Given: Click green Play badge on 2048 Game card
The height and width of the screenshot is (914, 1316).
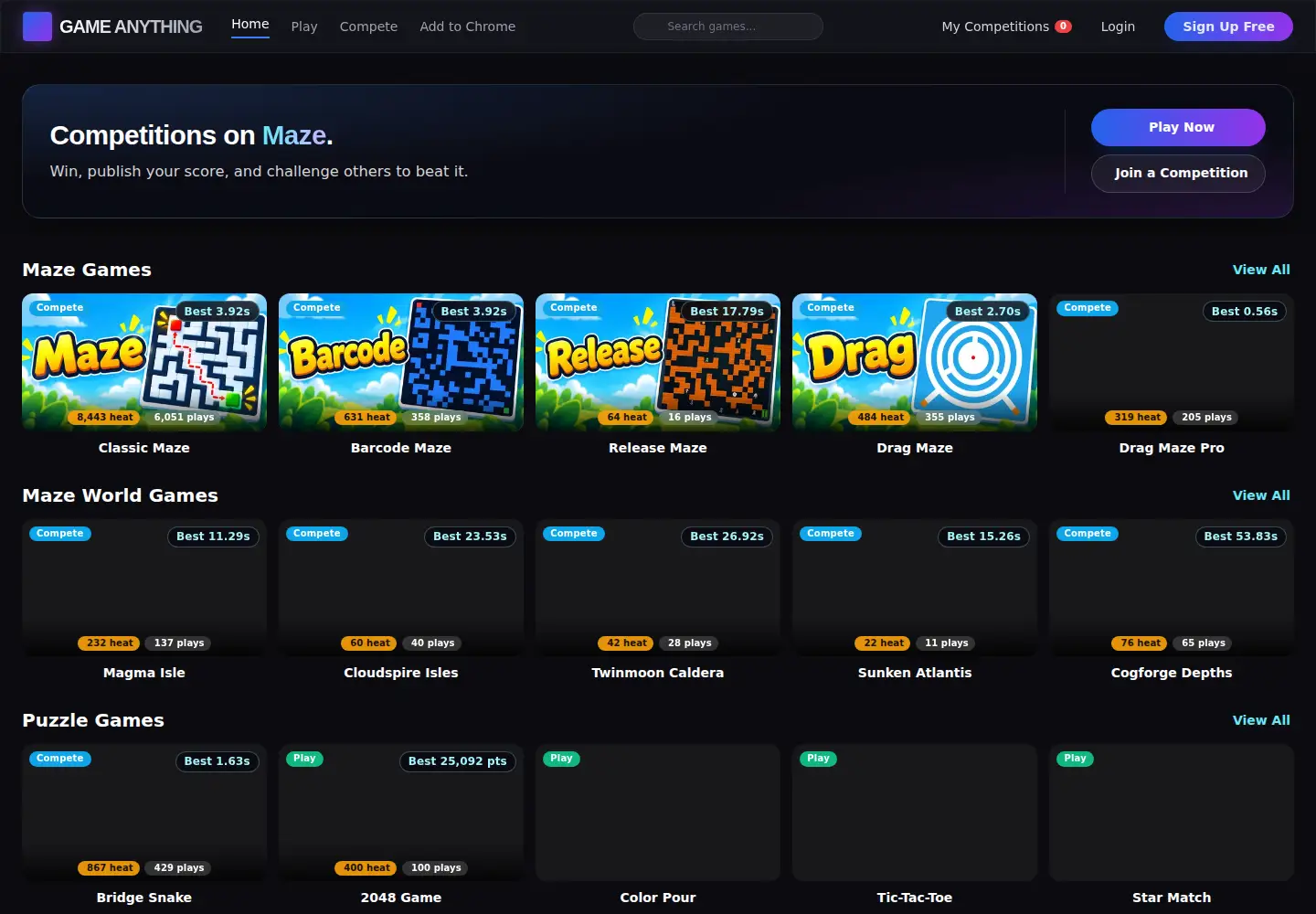Looking at the screenshot, I should click(304, 759).
